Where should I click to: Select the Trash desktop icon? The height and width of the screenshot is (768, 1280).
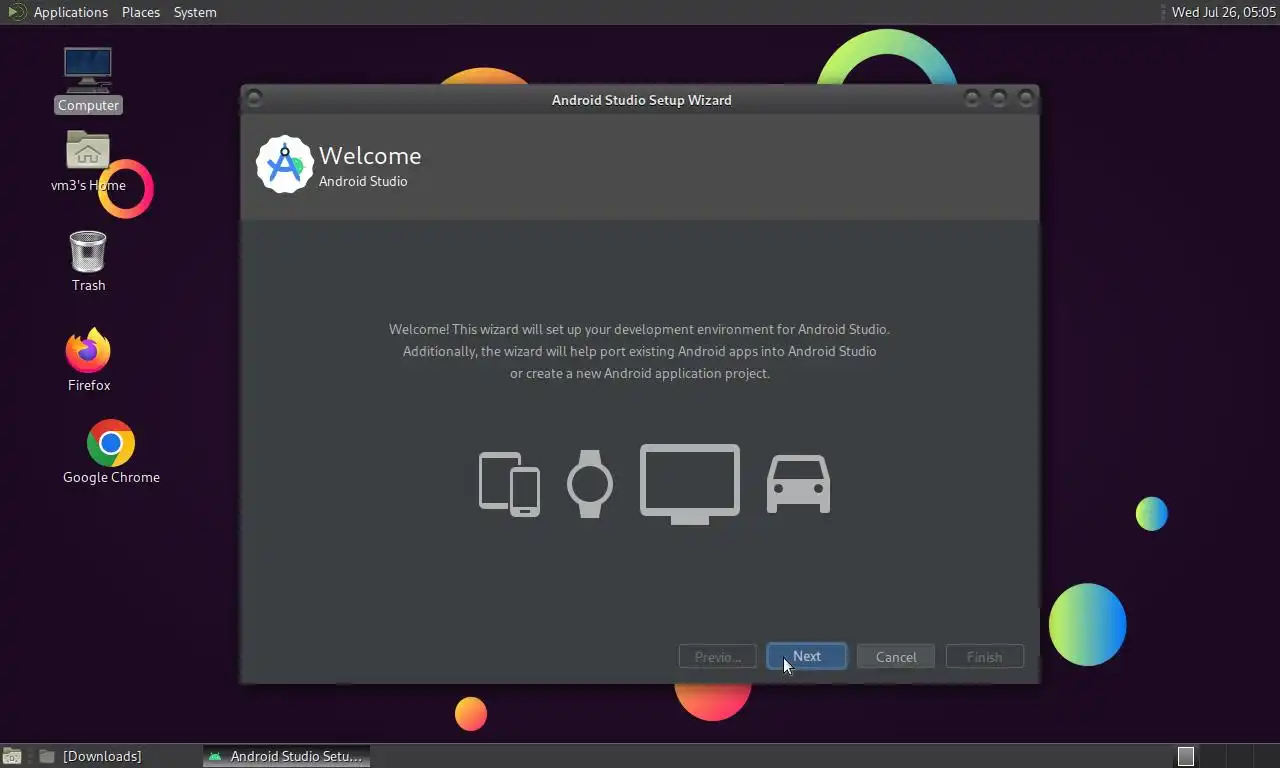[88, 261]
